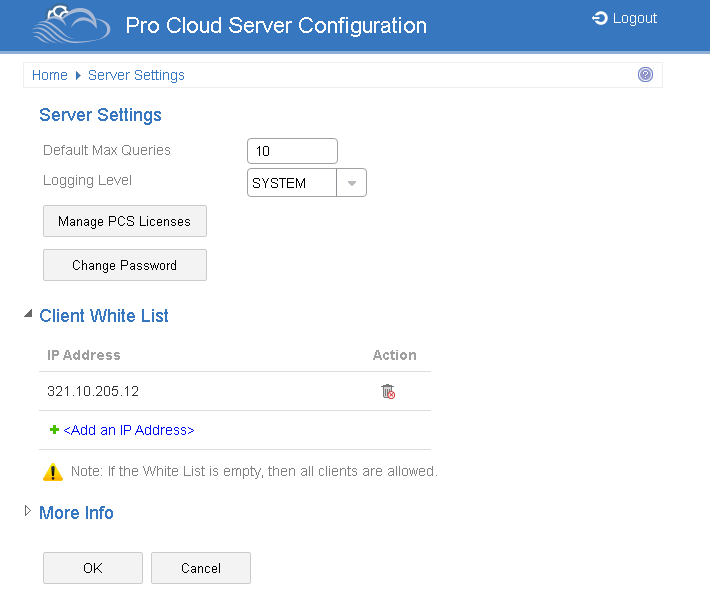Image resolution: width=710 pixels, height=614 pixels.
Task: Select the SYSTEM logging level field
Action: coord(292,183)
